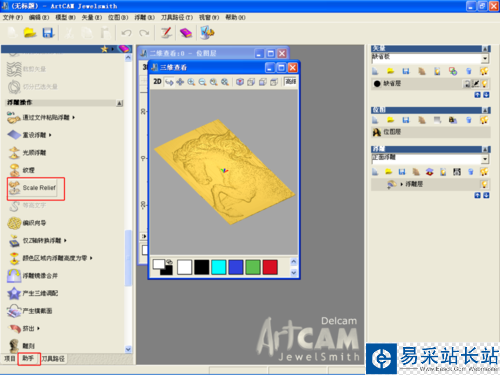Select the isometric cube view in the 3D toolbar
500x375 pixels.
pos(240,82)
